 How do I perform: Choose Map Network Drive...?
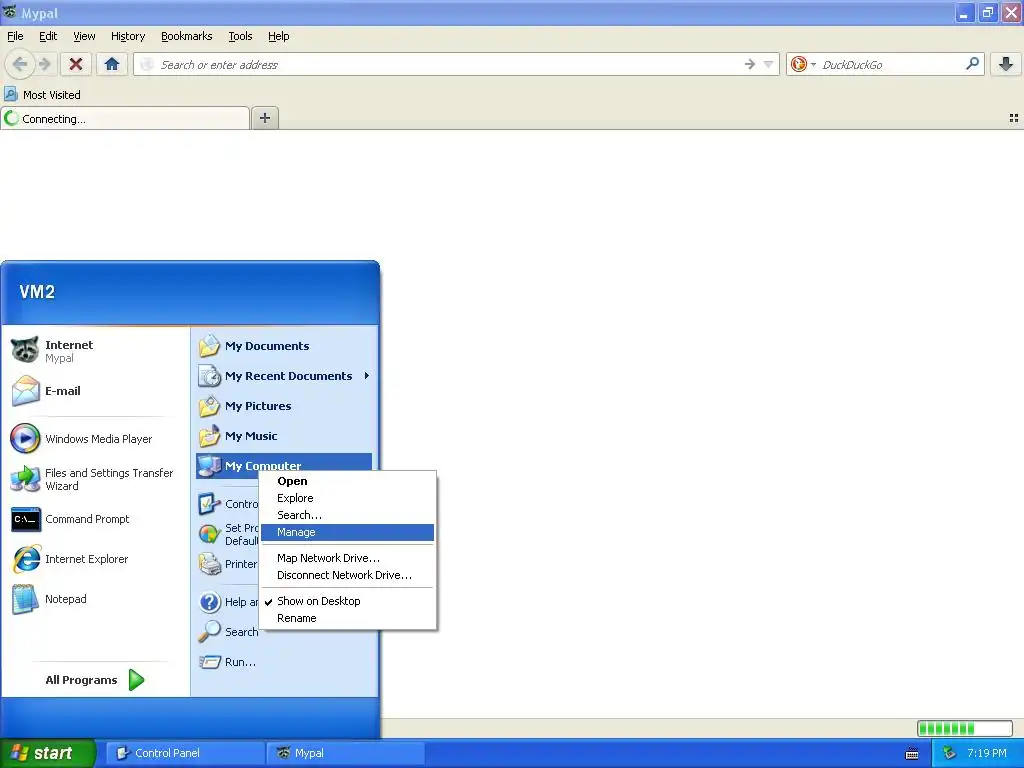click(x=347, y=558)
